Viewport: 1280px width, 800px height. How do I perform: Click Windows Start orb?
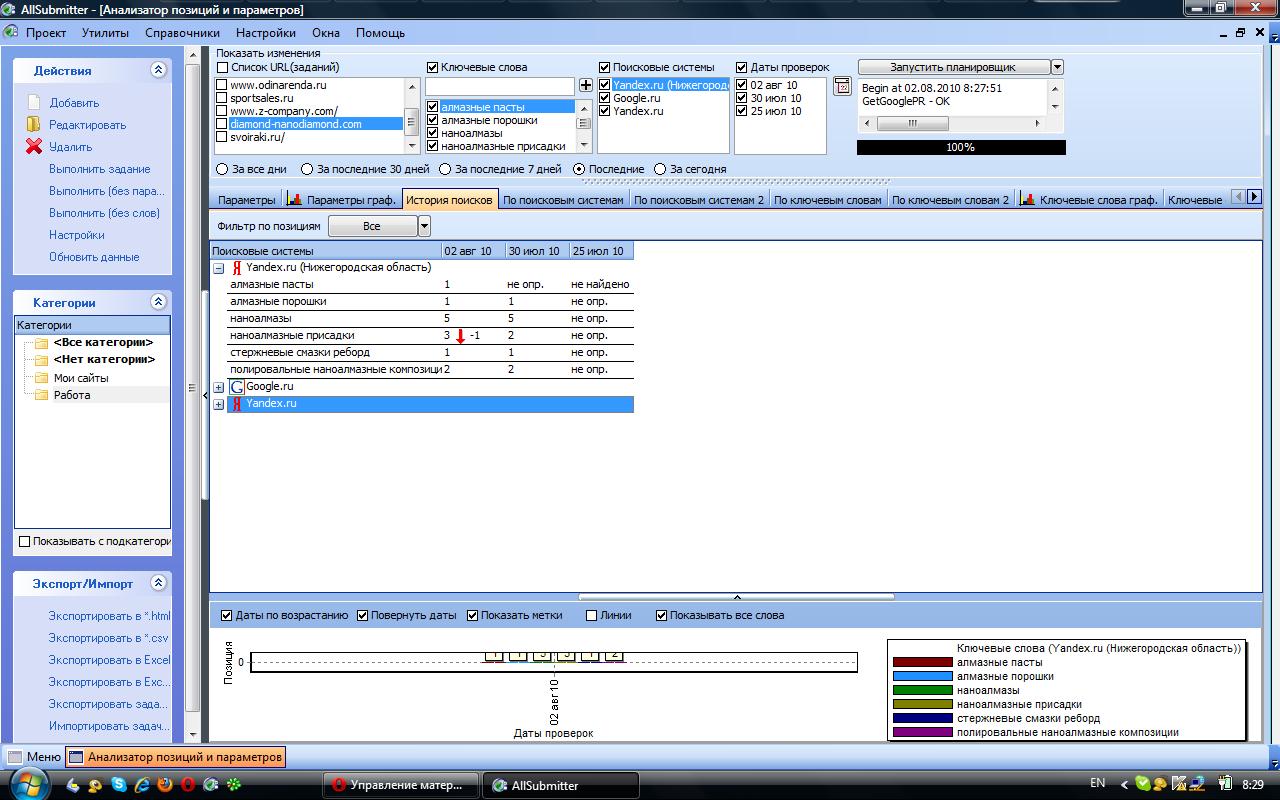tap(29, 784)
